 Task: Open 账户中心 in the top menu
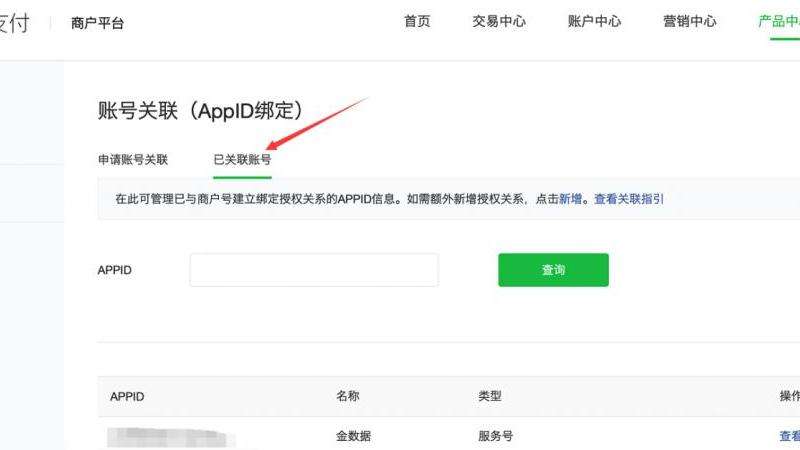tap(594, 22)
